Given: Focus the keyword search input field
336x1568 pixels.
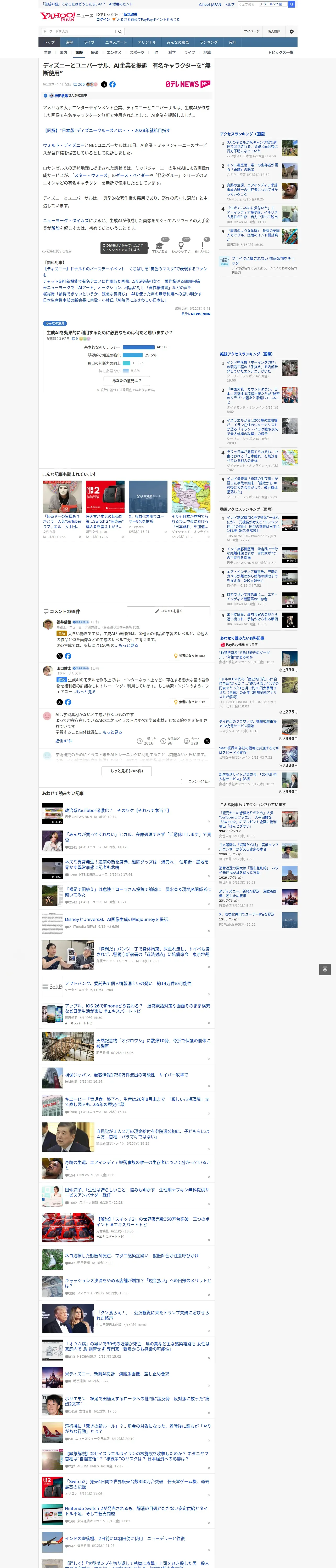Looking at the screenshot, I should 79,32.
